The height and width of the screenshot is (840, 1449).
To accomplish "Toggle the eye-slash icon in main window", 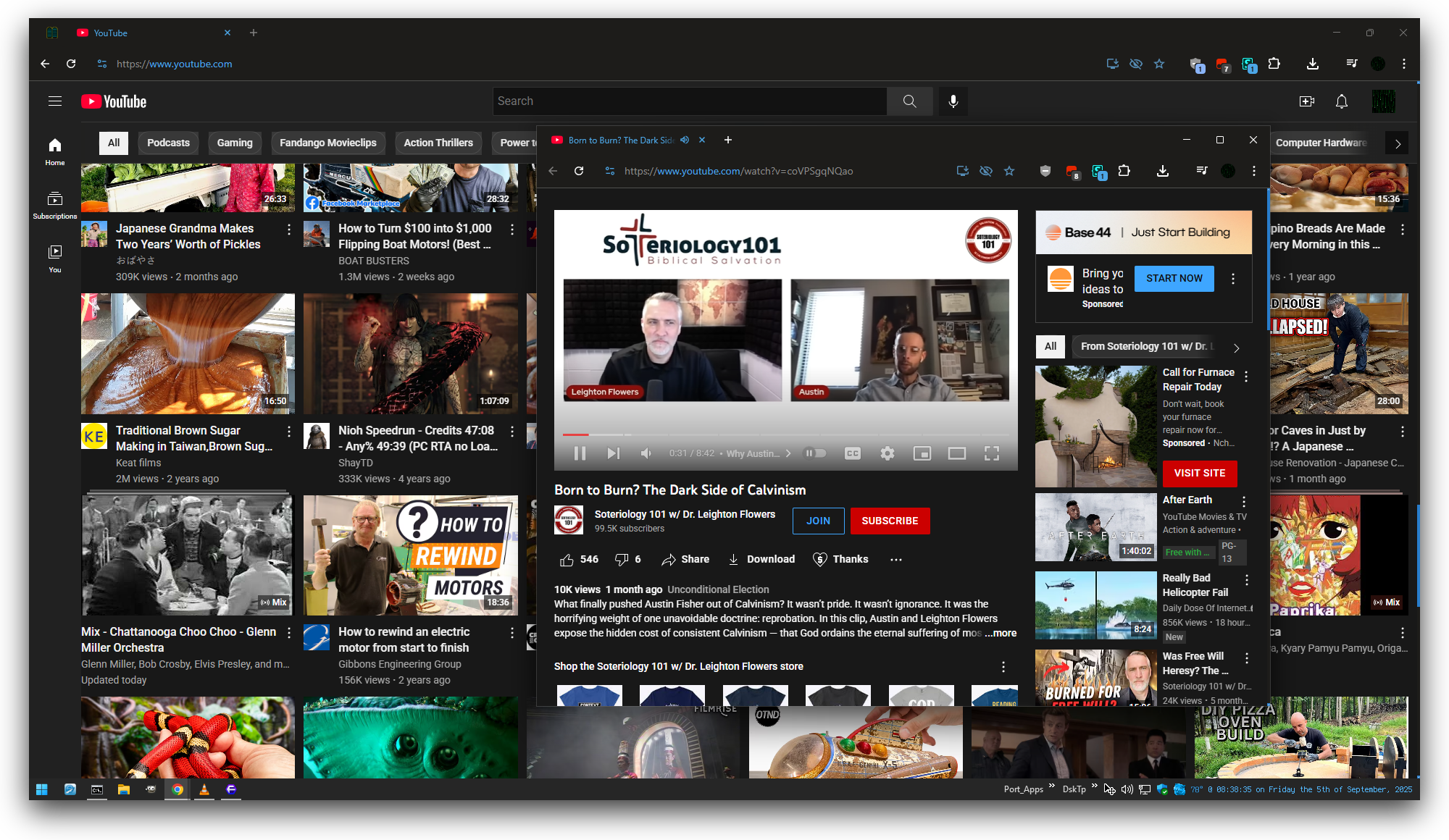I will tap(1136, 64).
